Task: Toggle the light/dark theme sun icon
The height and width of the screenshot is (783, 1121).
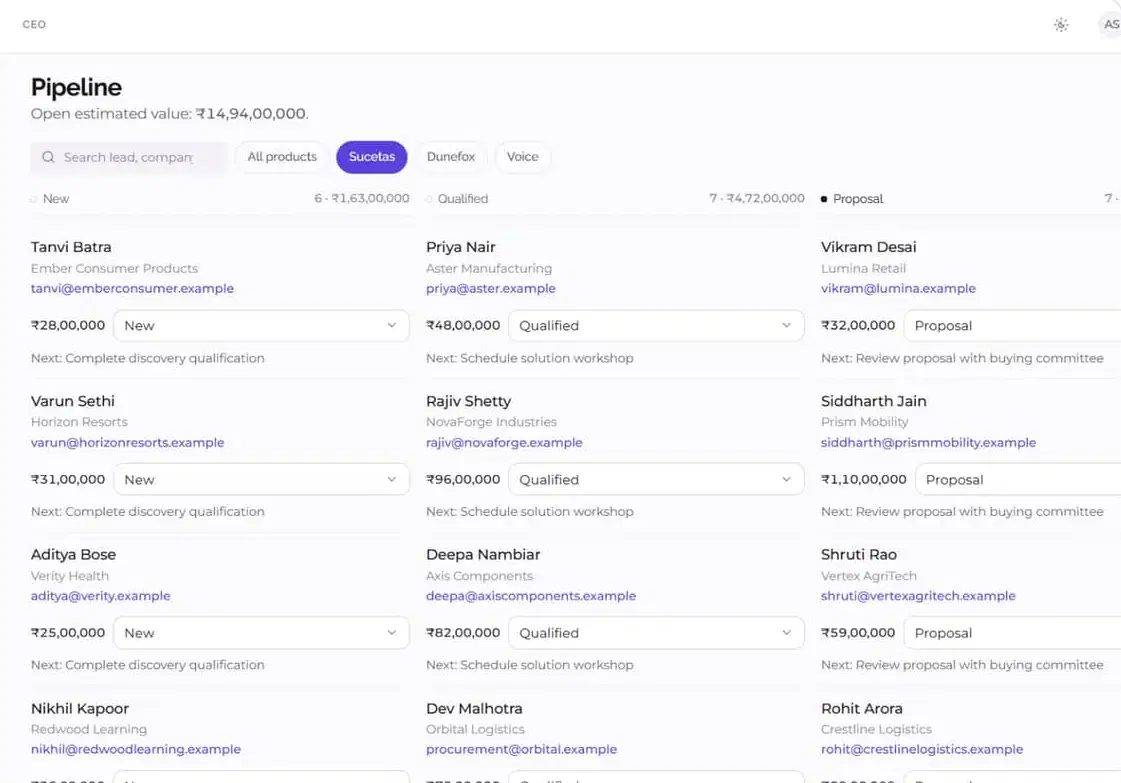Action: click(x=1061, y=25)
